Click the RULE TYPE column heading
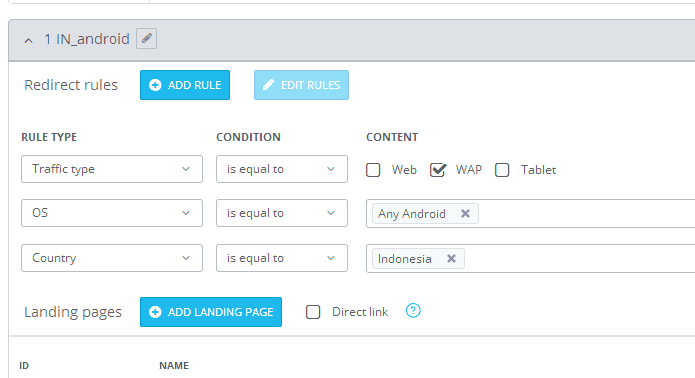Image resolution: width=695 pixels, height=378 pixels. tap(49, 137)
